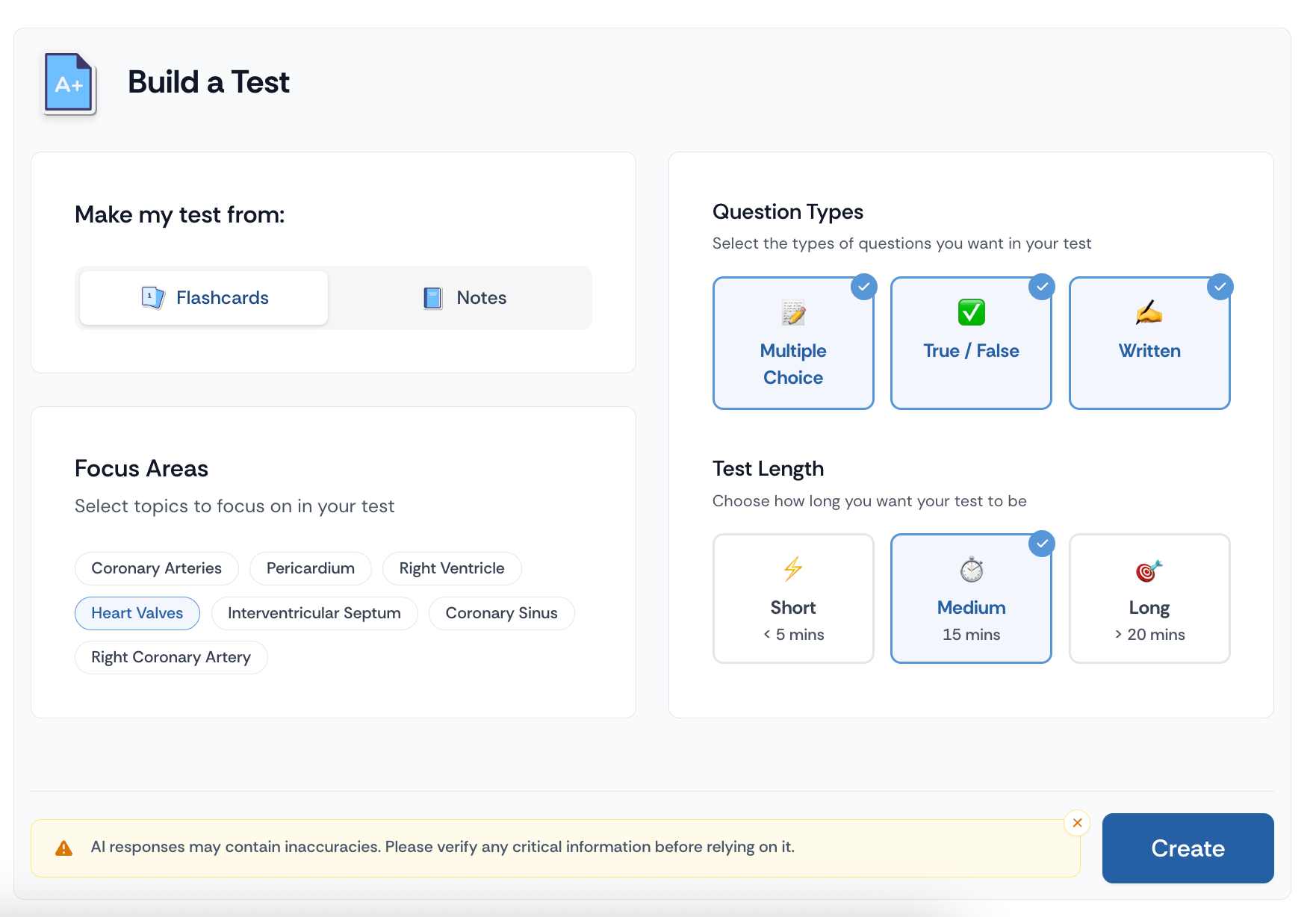
Task: Uncheck the True / False check badge
Action: click(1041, 287)
